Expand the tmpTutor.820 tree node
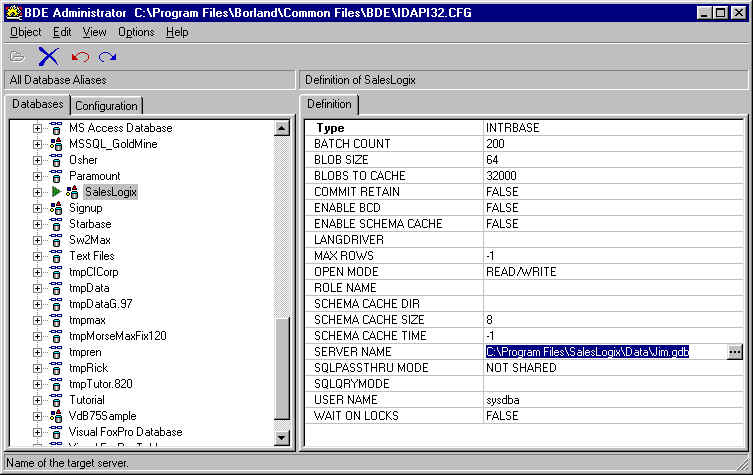Screen dimensions: 753x475 click(x=37, y=384)
